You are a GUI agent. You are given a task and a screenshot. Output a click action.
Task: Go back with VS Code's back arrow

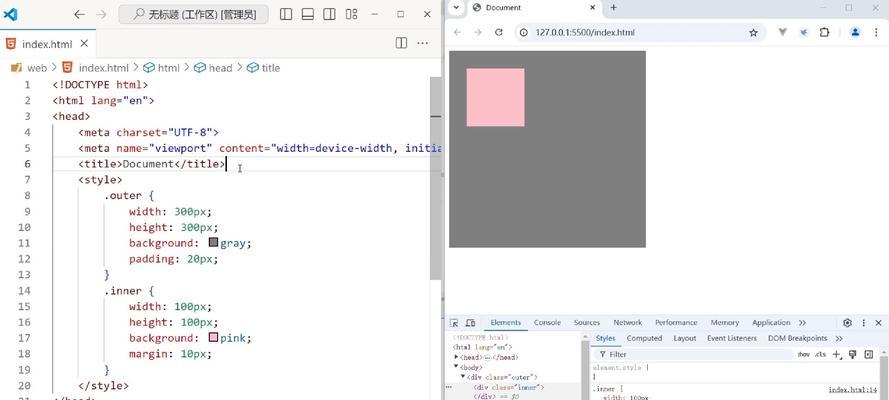(79, 14)
